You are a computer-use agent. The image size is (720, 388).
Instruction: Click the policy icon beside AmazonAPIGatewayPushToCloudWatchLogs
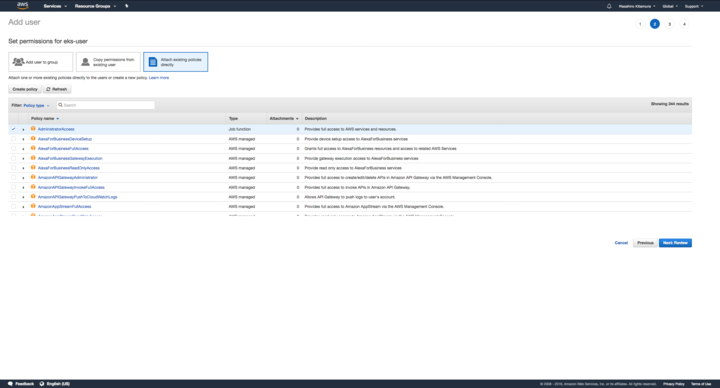pos(33,196)
